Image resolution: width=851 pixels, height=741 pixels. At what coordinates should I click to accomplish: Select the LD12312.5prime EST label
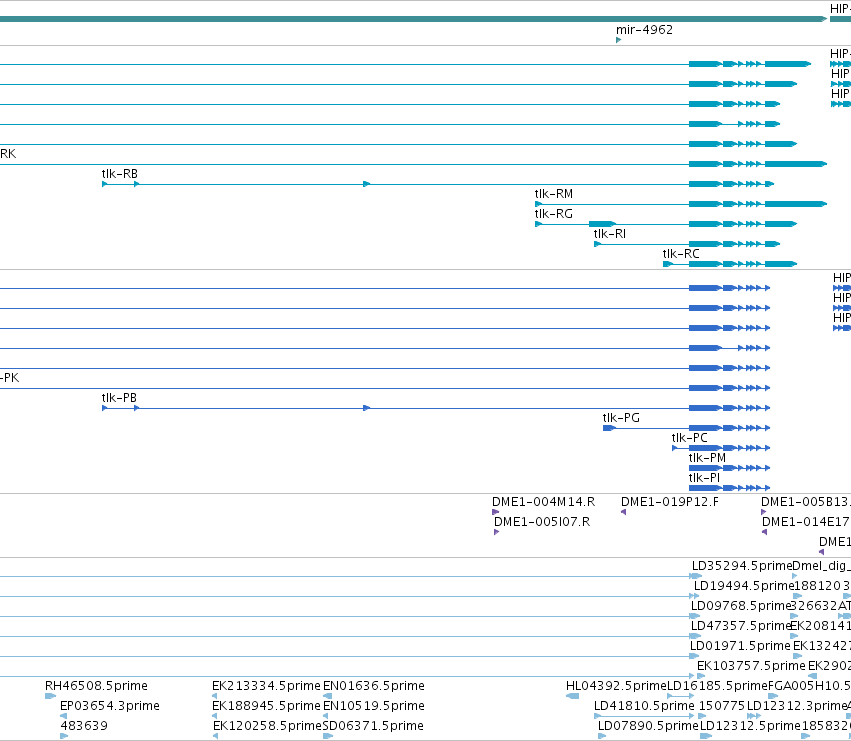pos(751,726)
